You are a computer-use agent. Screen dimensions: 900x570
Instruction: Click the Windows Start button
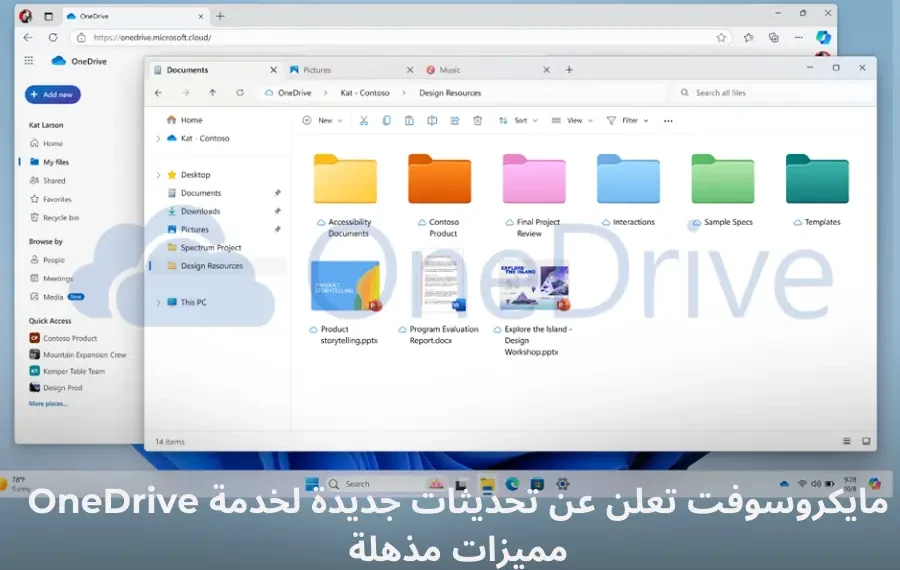[312, 484]
